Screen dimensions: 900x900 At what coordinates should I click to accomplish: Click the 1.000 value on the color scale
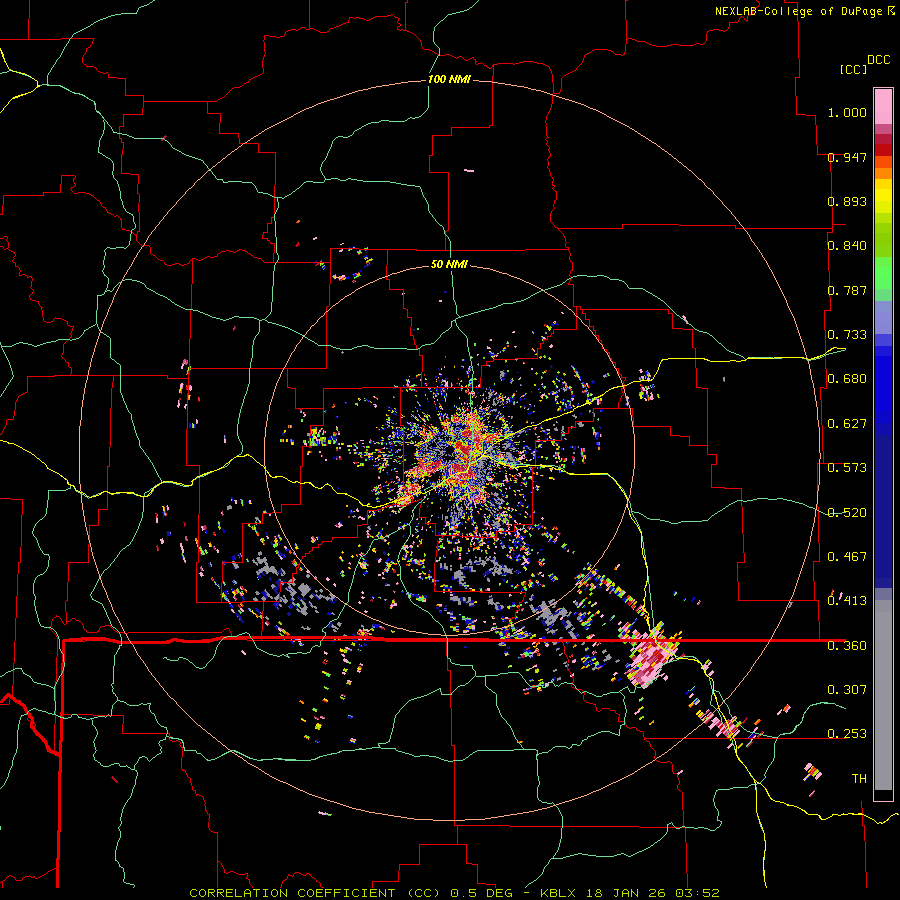[x=847, y=112]
